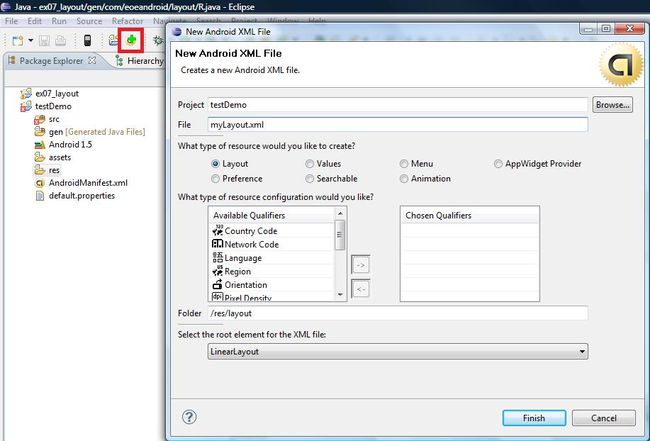This screenshot has width=650, height=441.
Task: Open the Edit menu in Eclipse
Action: click(x=34, y=21)
